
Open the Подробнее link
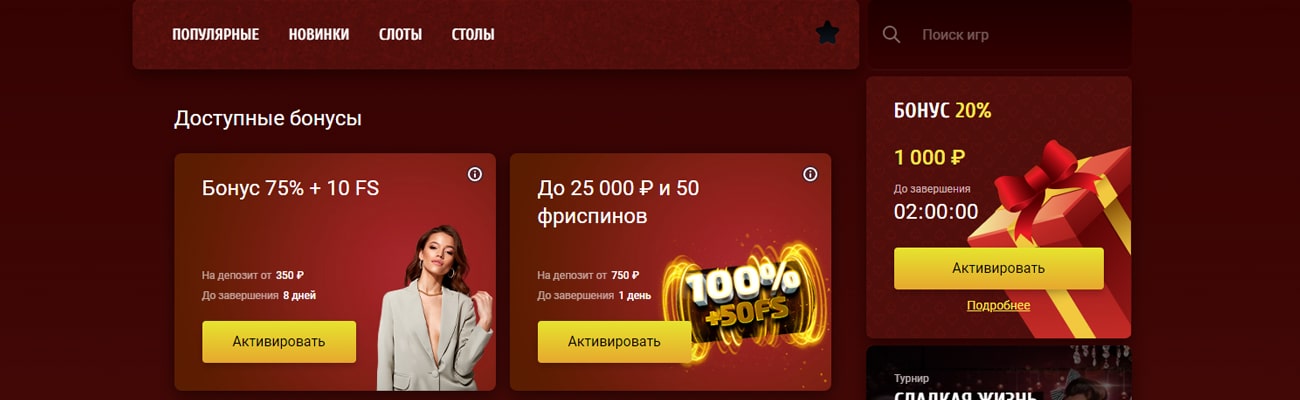click(998, 305)
